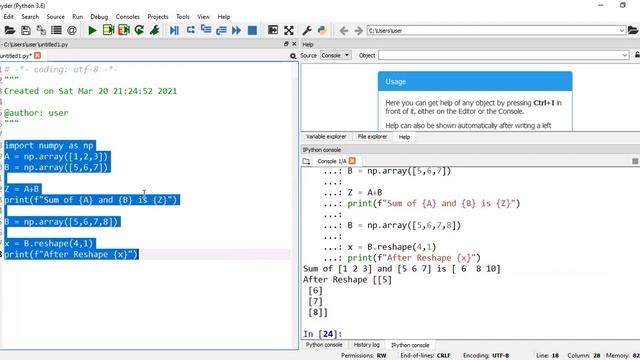
Task: Click the Save all files icon
Action: click(x=41, y=30)
